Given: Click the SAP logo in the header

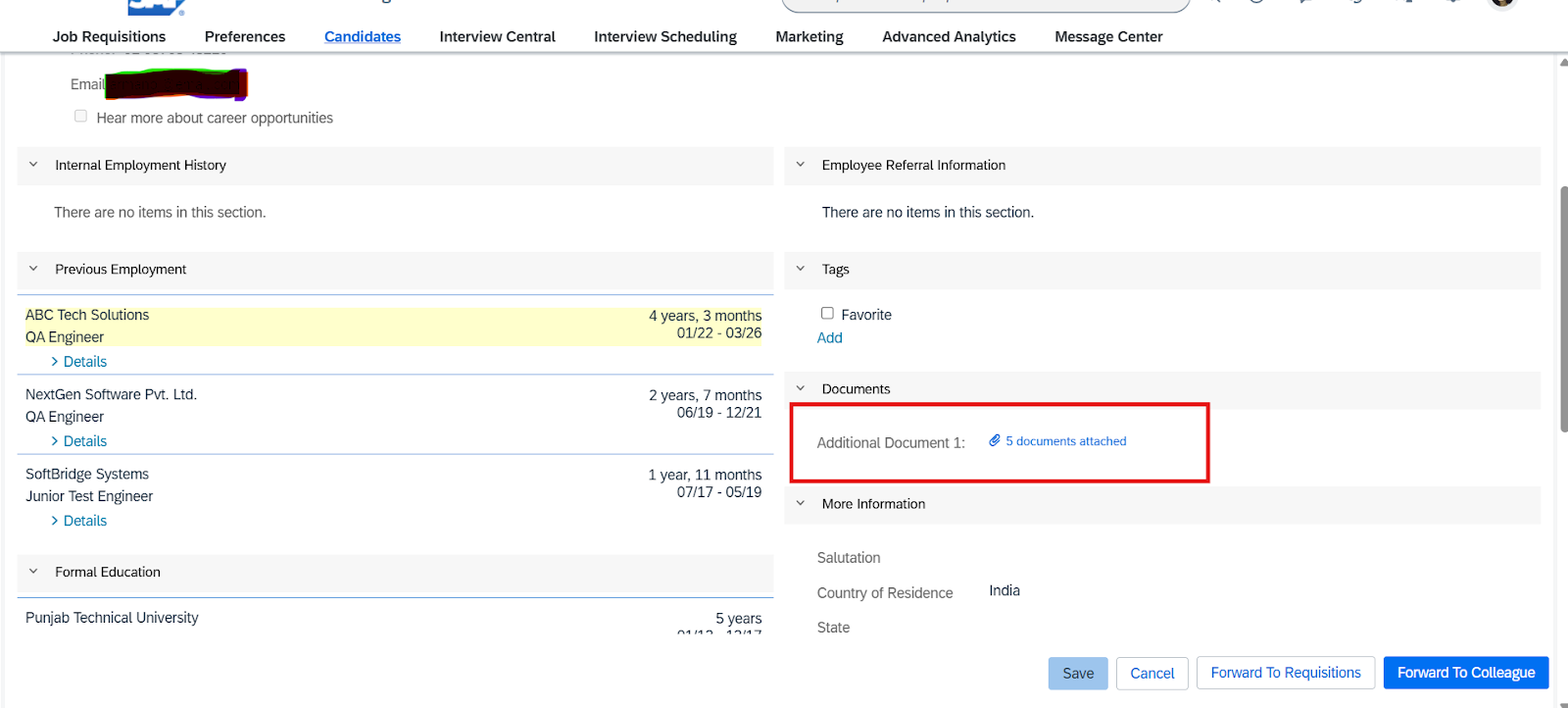Looking at the screenshot, I should 157,6.
